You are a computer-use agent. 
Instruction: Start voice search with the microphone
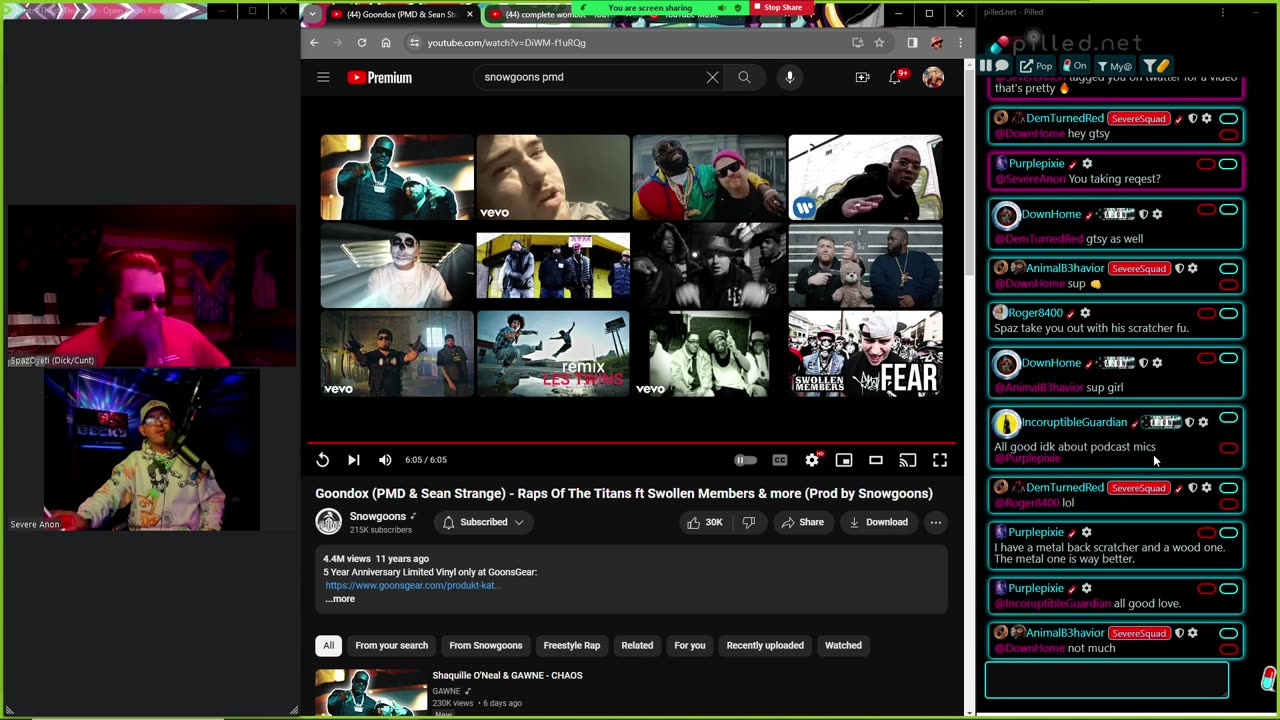(789, 77)
